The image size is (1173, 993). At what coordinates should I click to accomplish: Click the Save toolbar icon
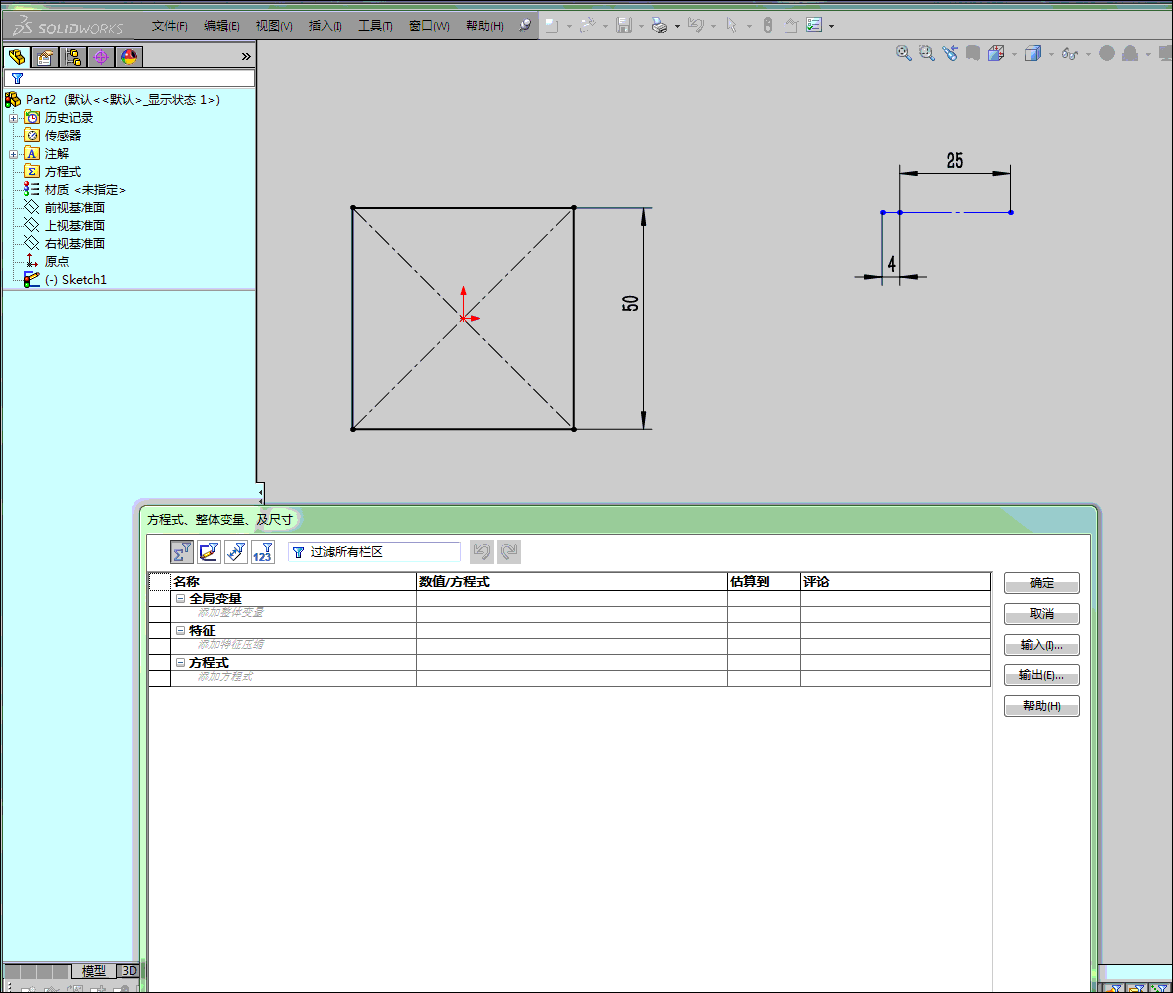(624, 25)
